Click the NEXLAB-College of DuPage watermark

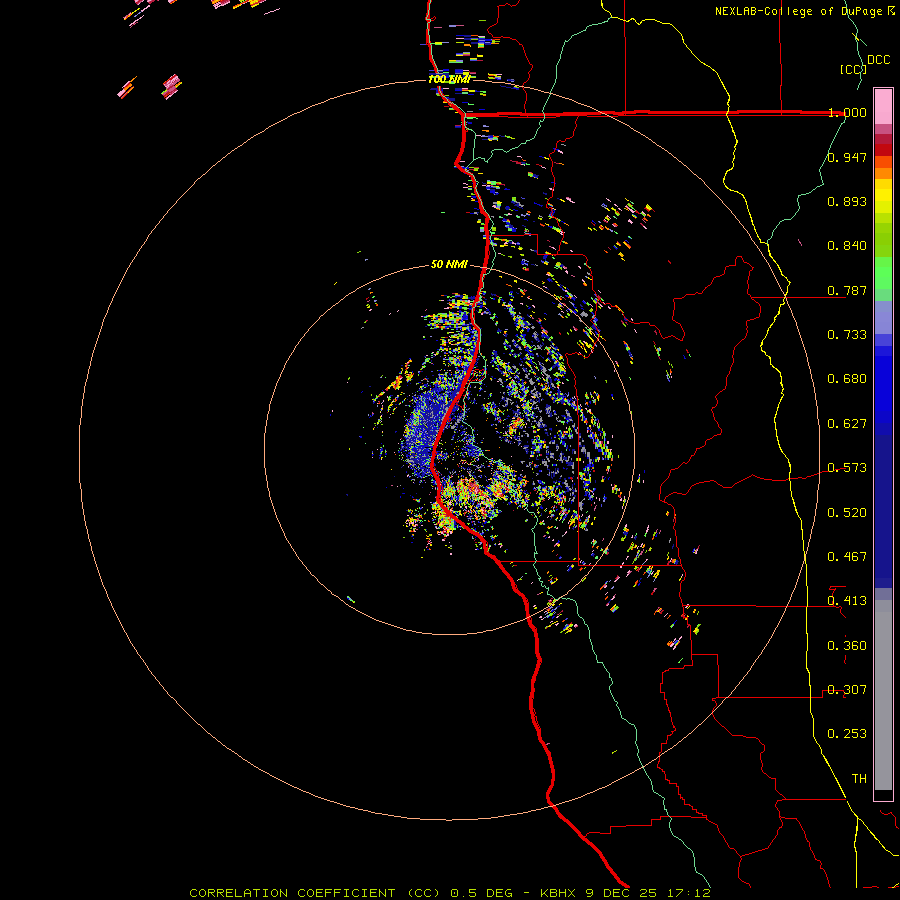pyautogui.click(x=798, y=11)
